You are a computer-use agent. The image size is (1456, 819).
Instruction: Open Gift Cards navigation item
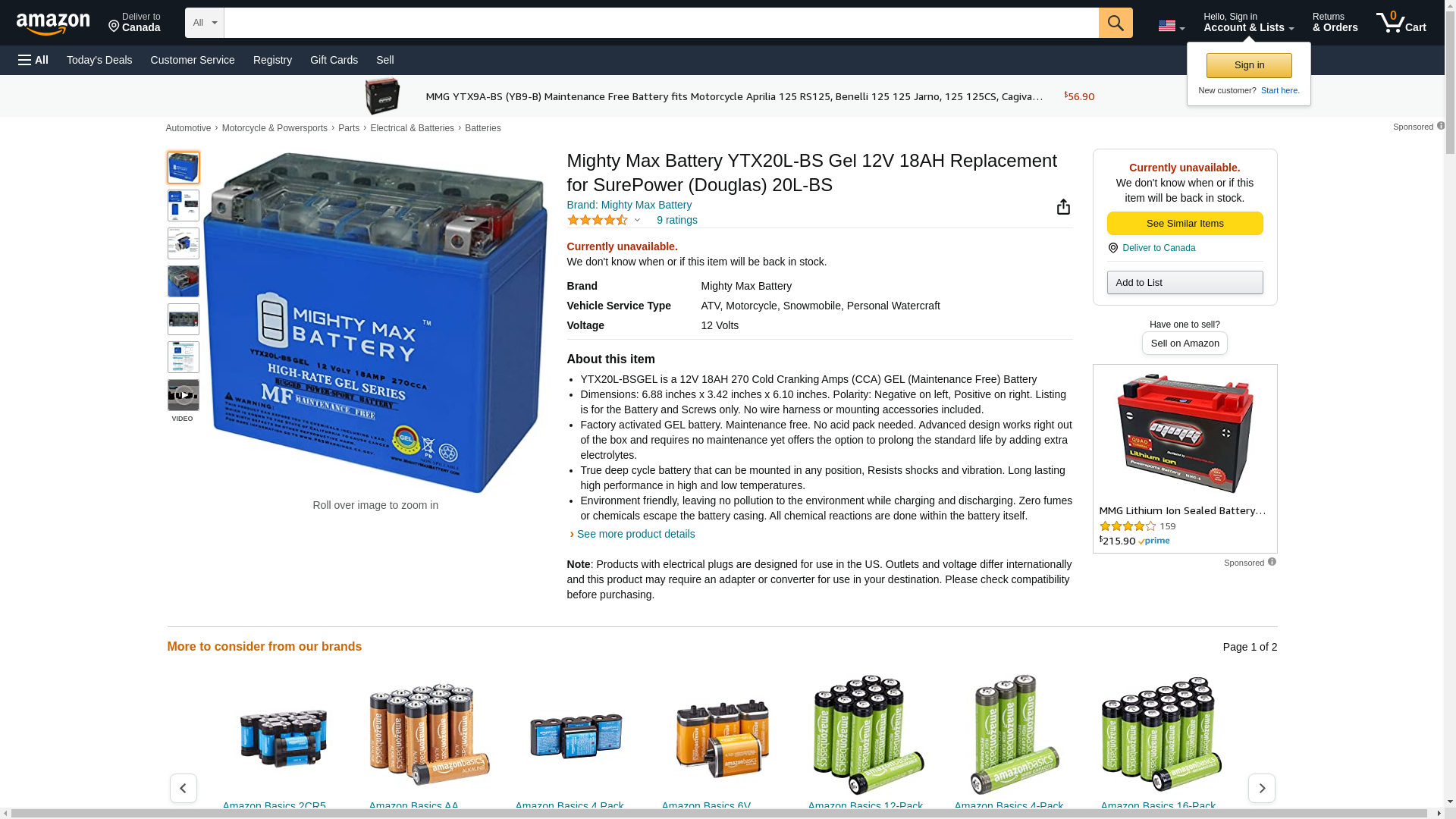coord(334,60)
